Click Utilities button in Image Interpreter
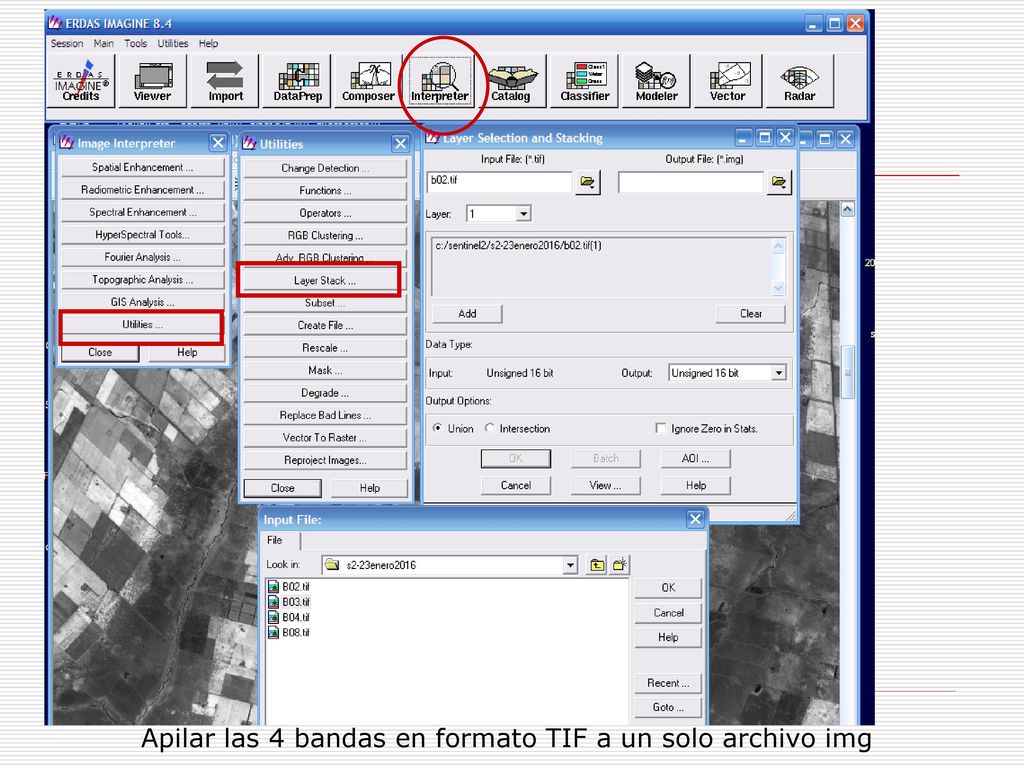The height and width of the screenshot is (768, 1024). click(142, 325)
